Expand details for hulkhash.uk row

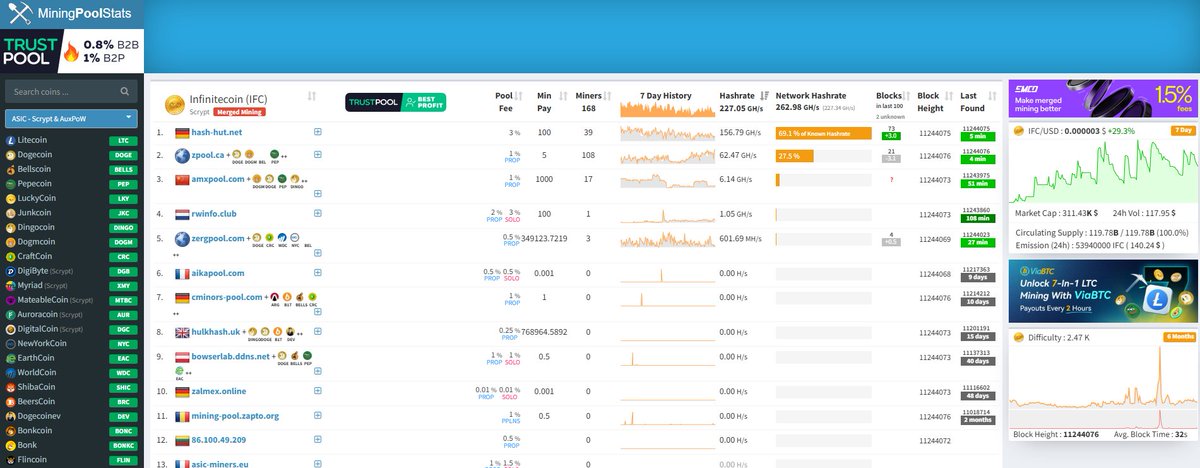click(318, 332)
